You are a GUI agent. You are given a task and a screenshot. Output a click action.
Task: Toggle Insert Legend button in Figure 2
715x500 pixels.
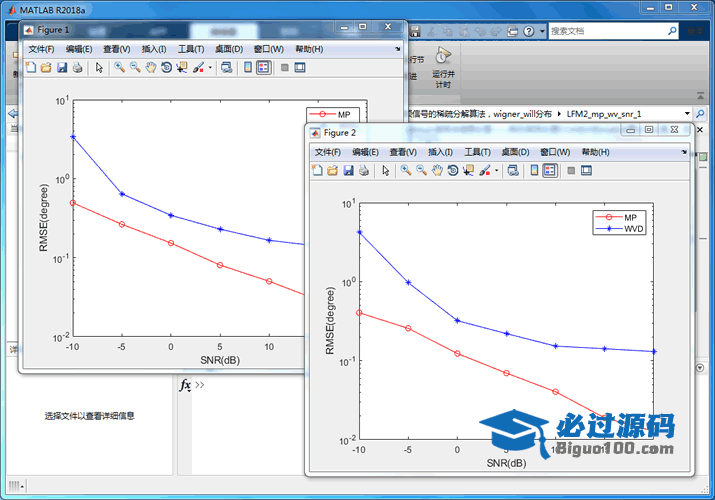(x=550, y=170)
